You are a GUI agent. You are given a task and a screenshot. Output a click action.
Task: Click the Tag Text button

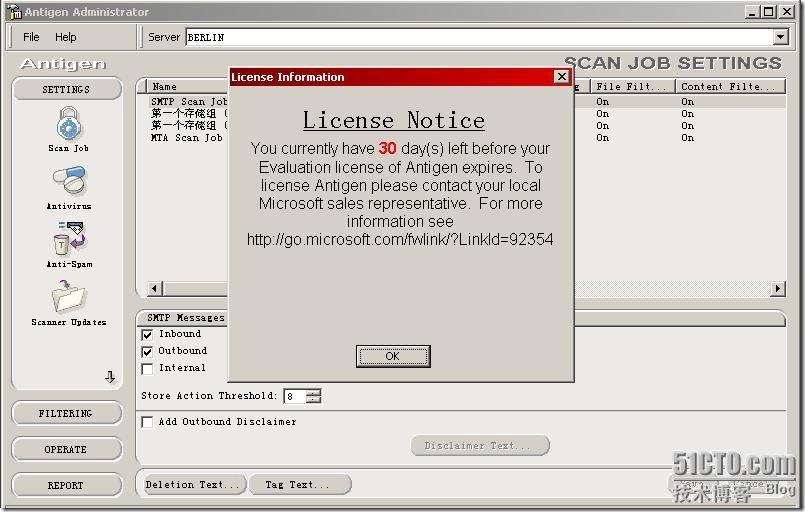pyautogui.click(x=300, y=485)
